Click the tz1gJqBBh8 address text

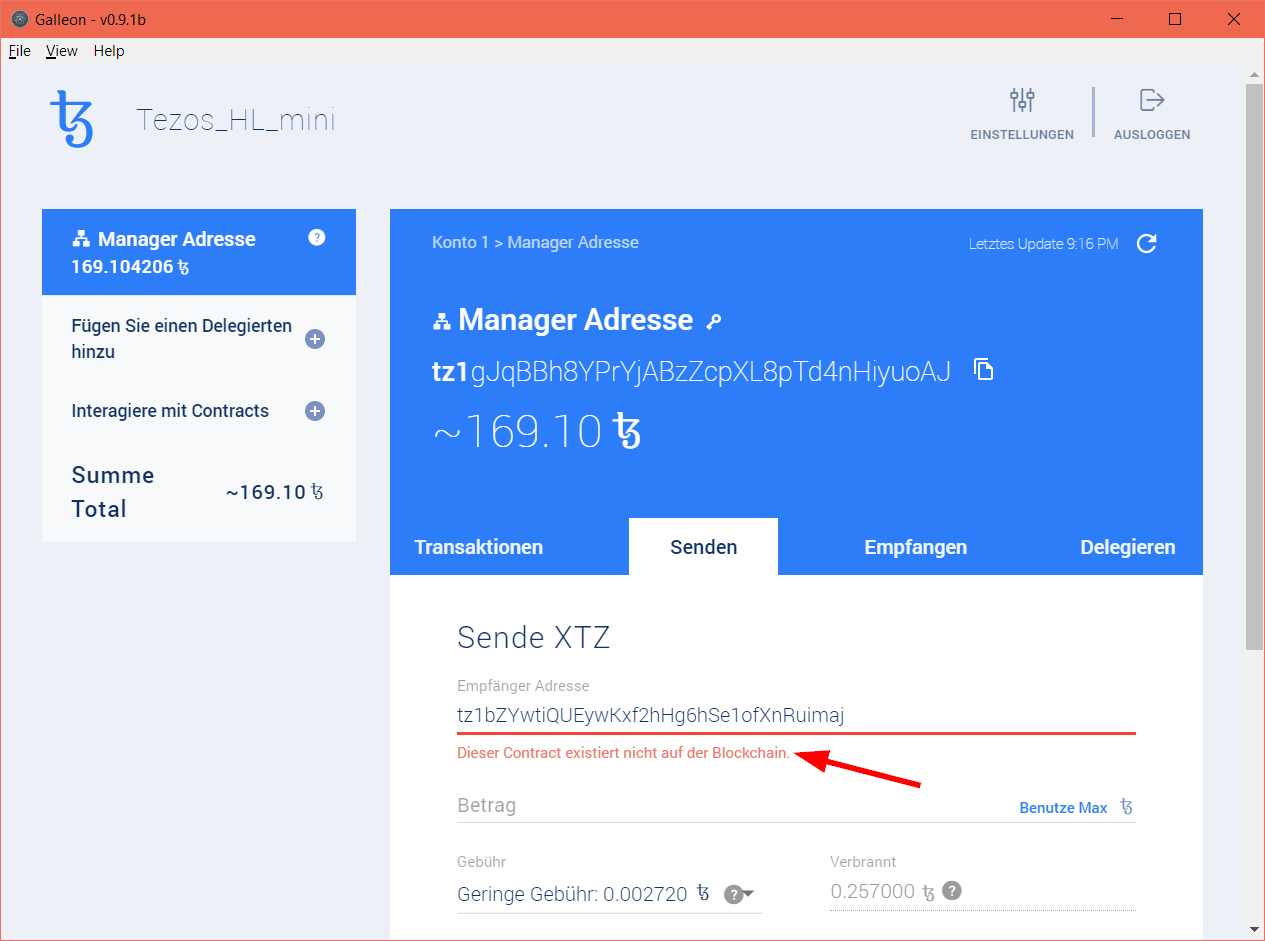click(x=691, y=372)
